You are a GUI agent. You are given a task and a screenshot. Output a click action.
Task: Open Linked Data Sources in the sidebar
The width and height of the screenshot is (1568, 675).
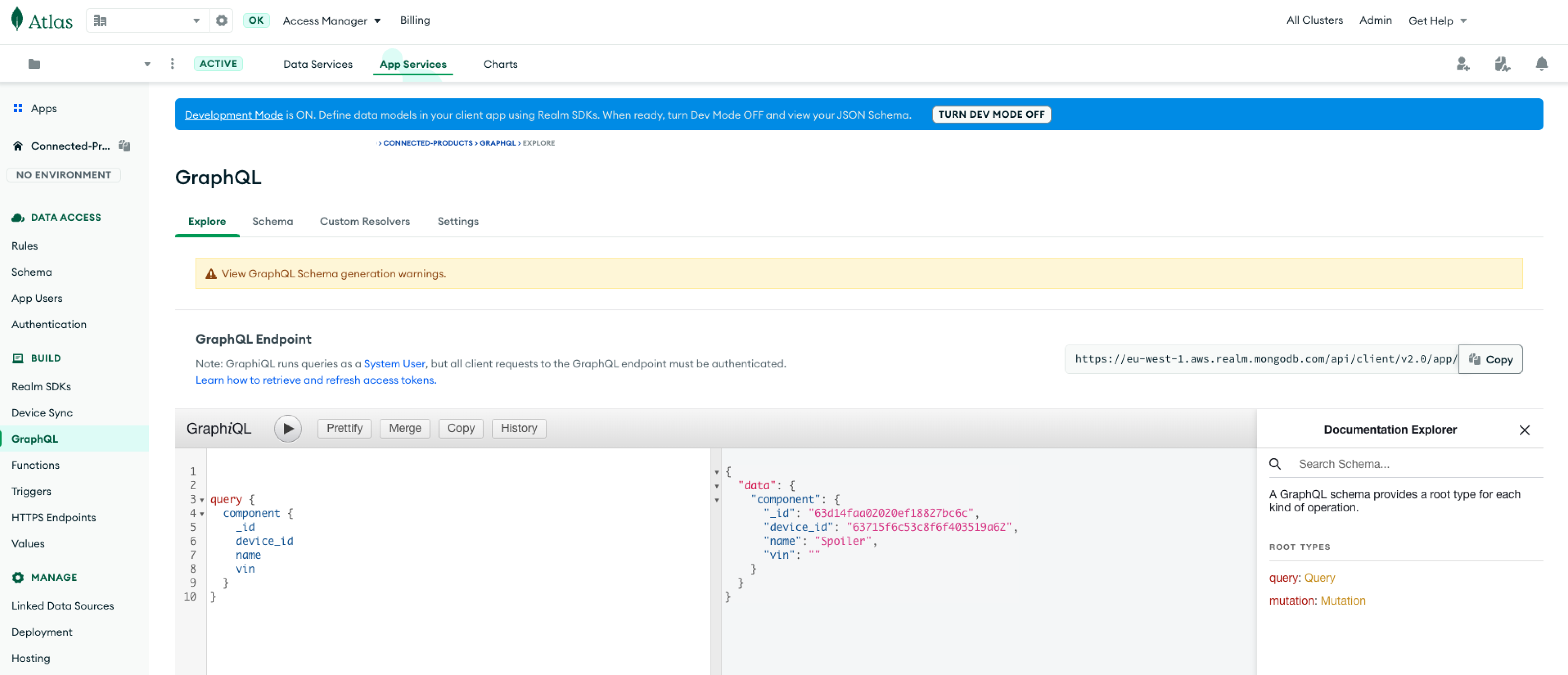[x=63, y=605]
